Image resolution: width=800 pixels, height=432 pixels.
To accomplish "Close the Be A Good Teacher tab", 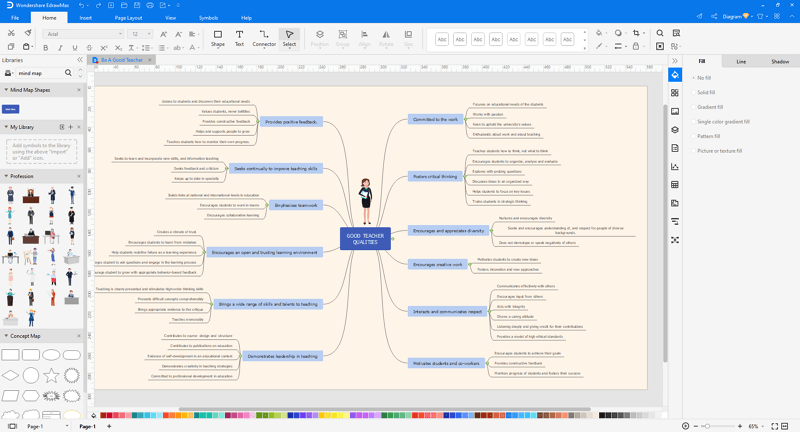I will point(149,60).
